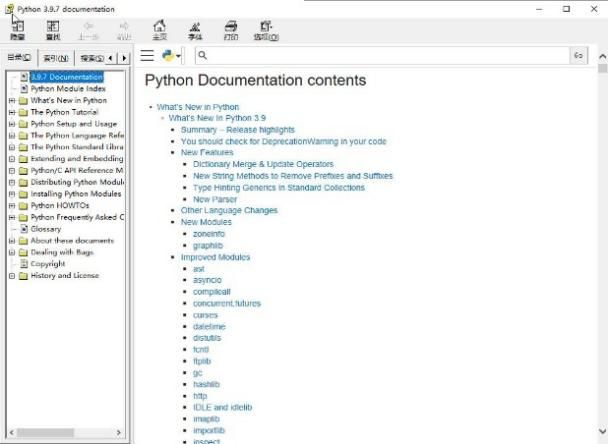Image resolution: width=608 pixels, height=444 pixels.
Task: Switch to the Contents (目录) tab
Action: [19, 57]
